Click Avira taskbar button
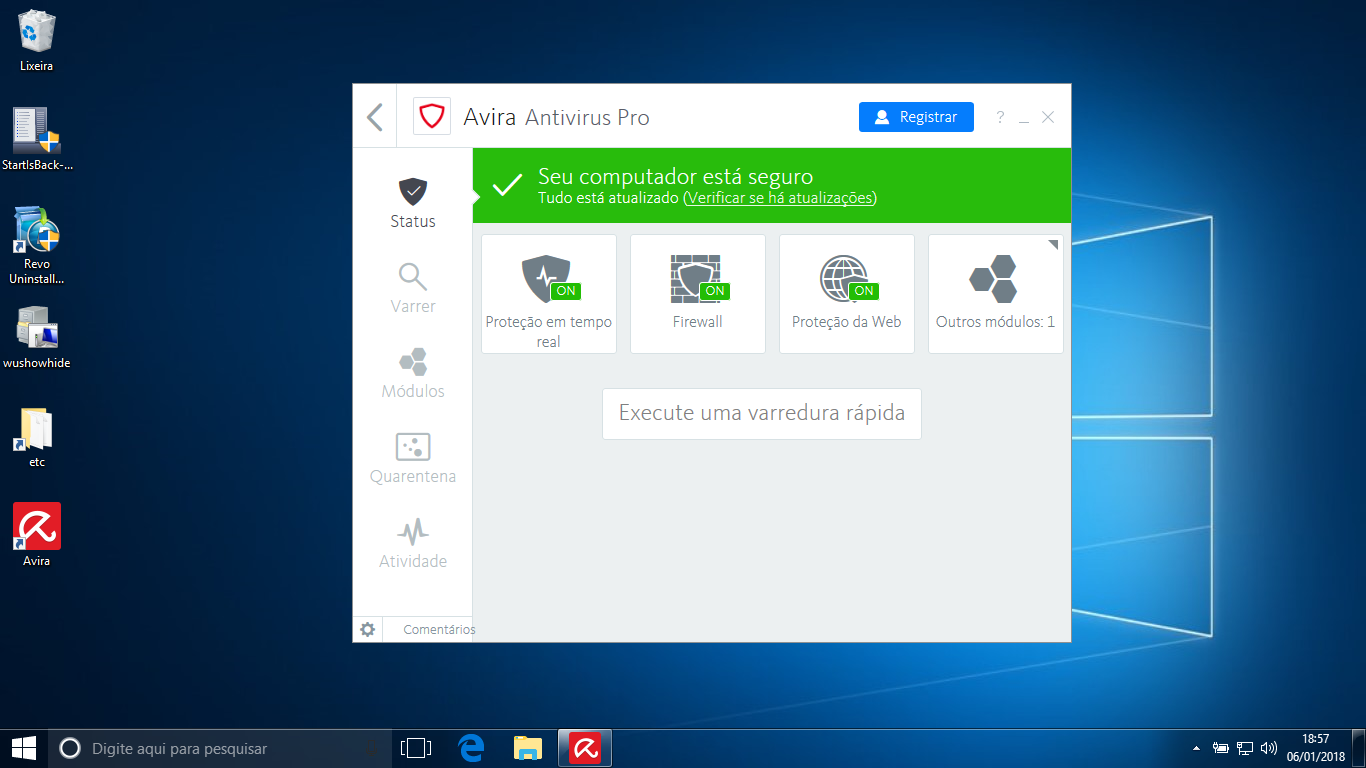The image size is (1366, 768). pyautogui.click(x=585, y=748)
